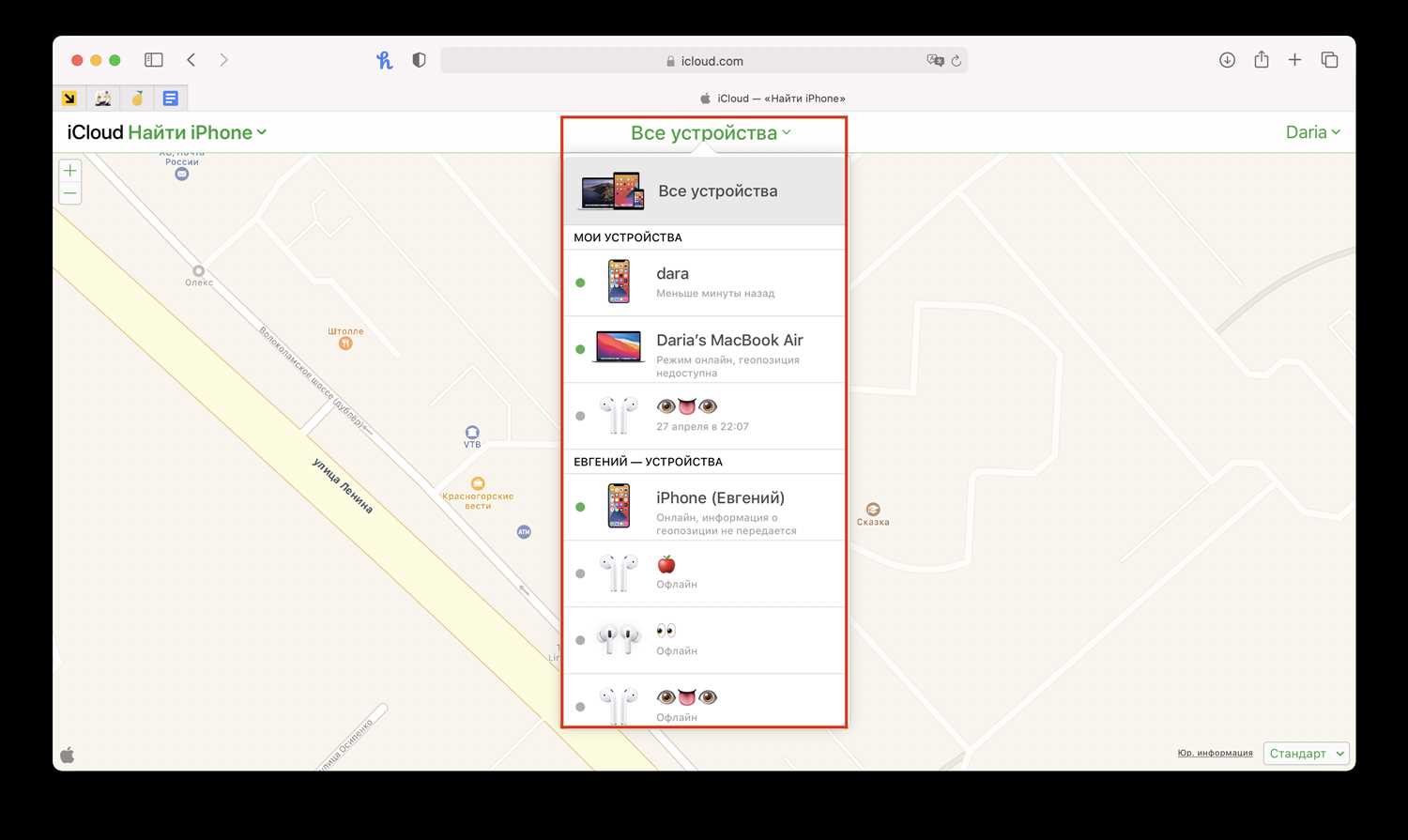Click МОИ УСТРОЙСТВА section header
1408x840 pixels.
coord(628,237)
